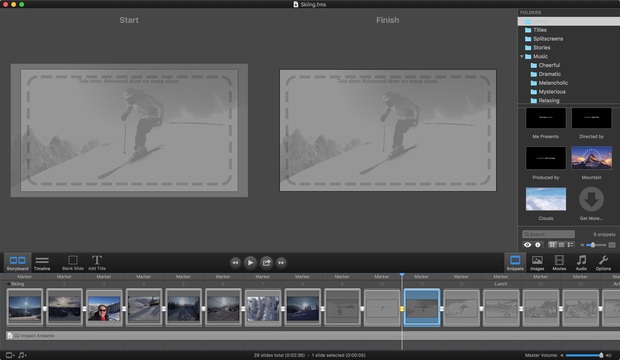Open the Images browser panel
Image resolution: width=620 pixels, height=360 pixels.
[x=537, y=263]
